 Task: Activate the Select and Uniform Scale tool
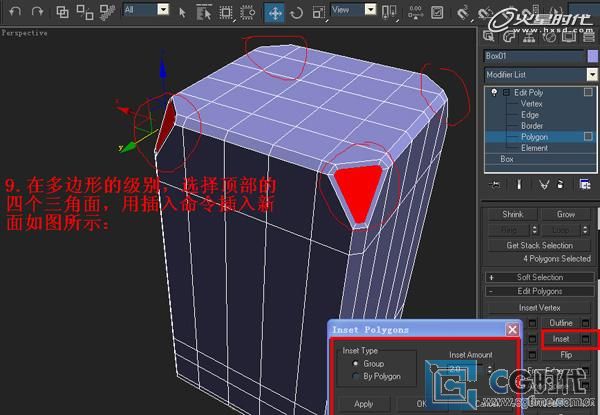click(318, 13)
